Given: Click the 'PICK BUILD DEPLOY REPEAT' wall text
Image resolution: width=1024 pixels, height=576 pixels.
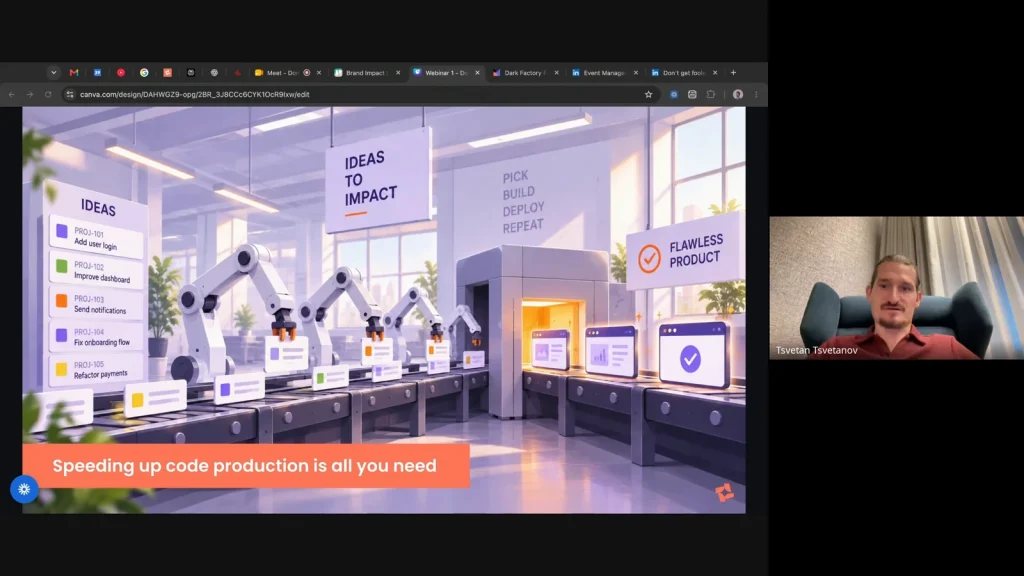Looking at the screenshot, I should [523, 201].
